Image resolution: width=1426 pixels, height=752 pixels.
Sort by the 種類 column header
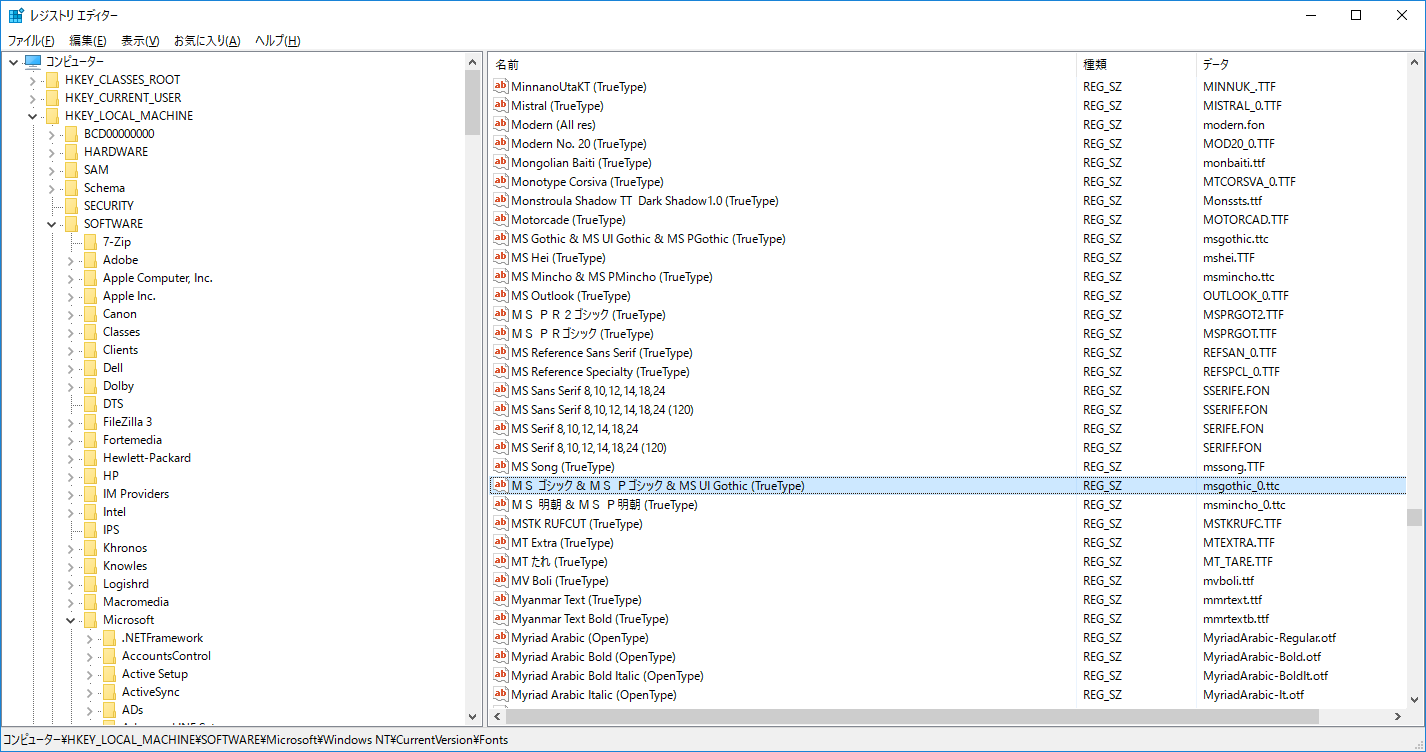click(x=1136, y=64)
